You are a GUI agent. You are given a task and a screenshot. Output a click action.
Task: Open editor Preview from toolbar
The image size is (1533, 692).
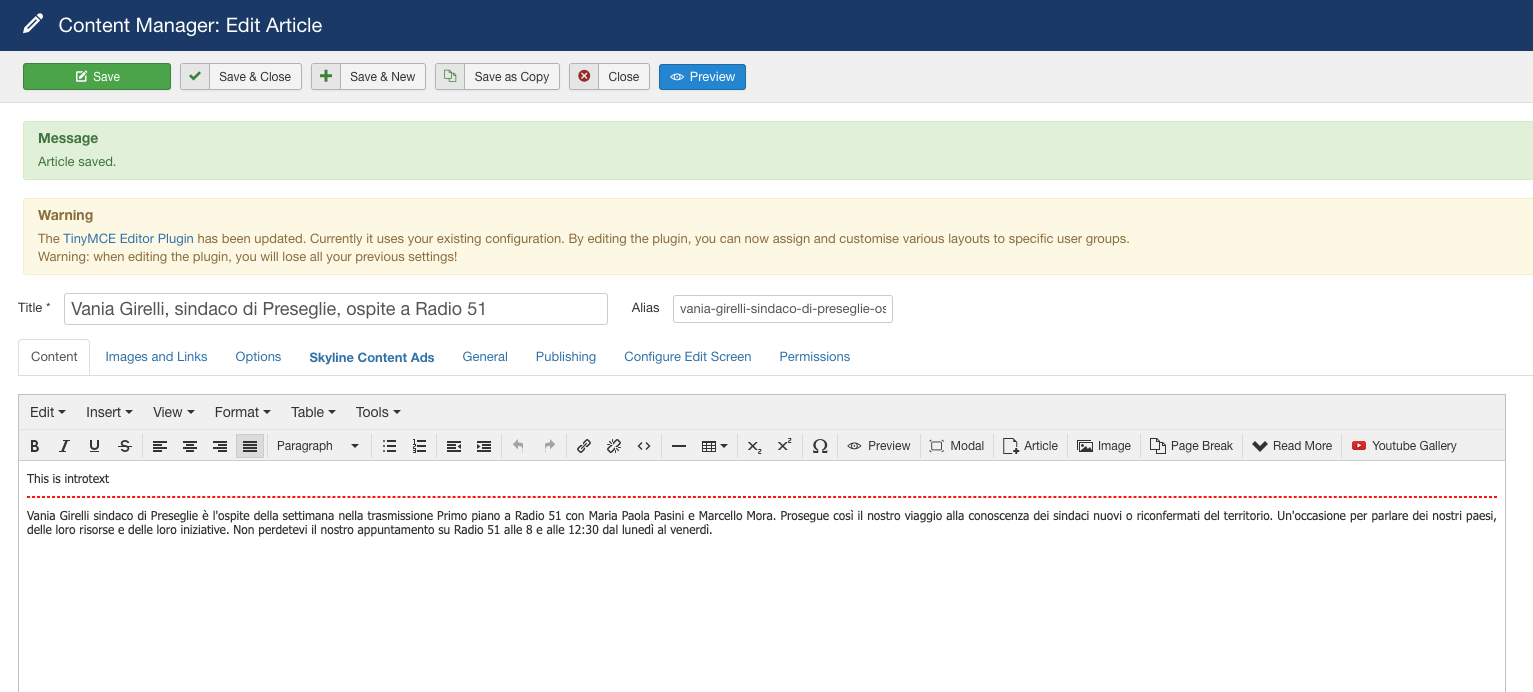point(879,446)
